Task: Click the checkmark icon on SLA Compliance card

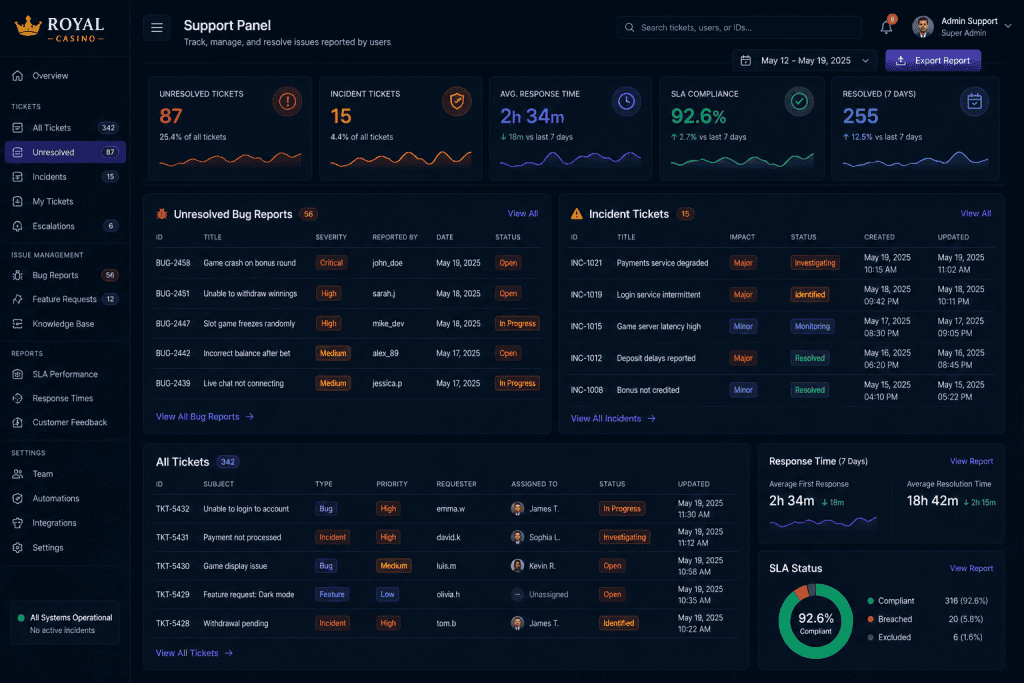Action: (799, 101)
